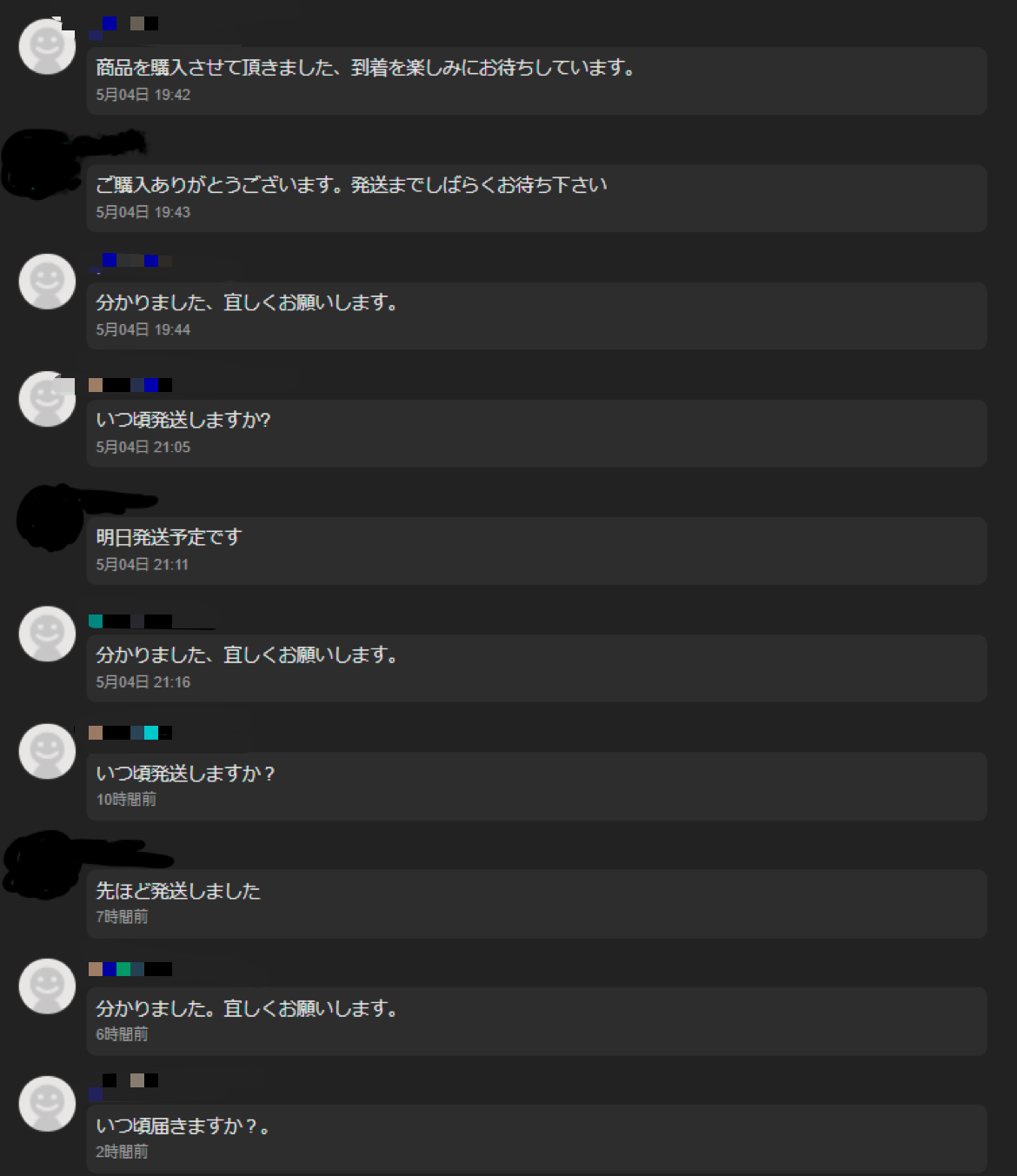This screenshot has width=1017, height=1176.
Task: Click avatar next to 5月04日 19:44 message
Action: (x=47, y=281)
